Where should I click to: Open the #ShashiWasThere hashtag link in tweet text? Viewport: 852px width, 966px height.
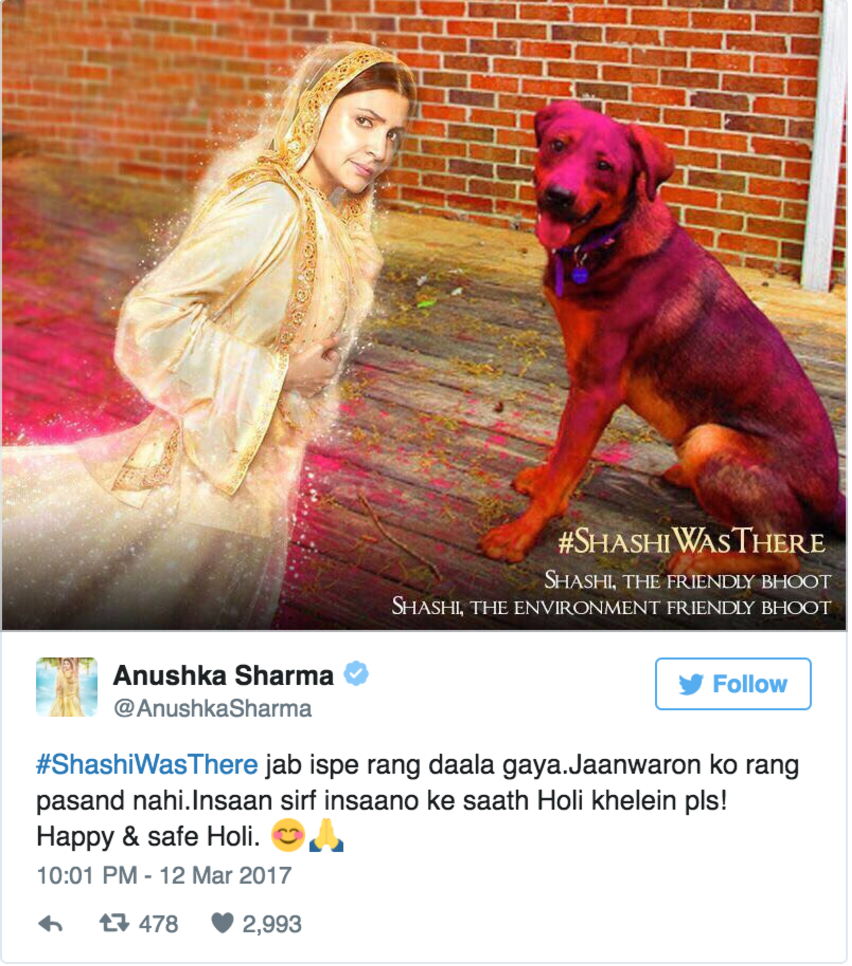(x=147, y=765)
